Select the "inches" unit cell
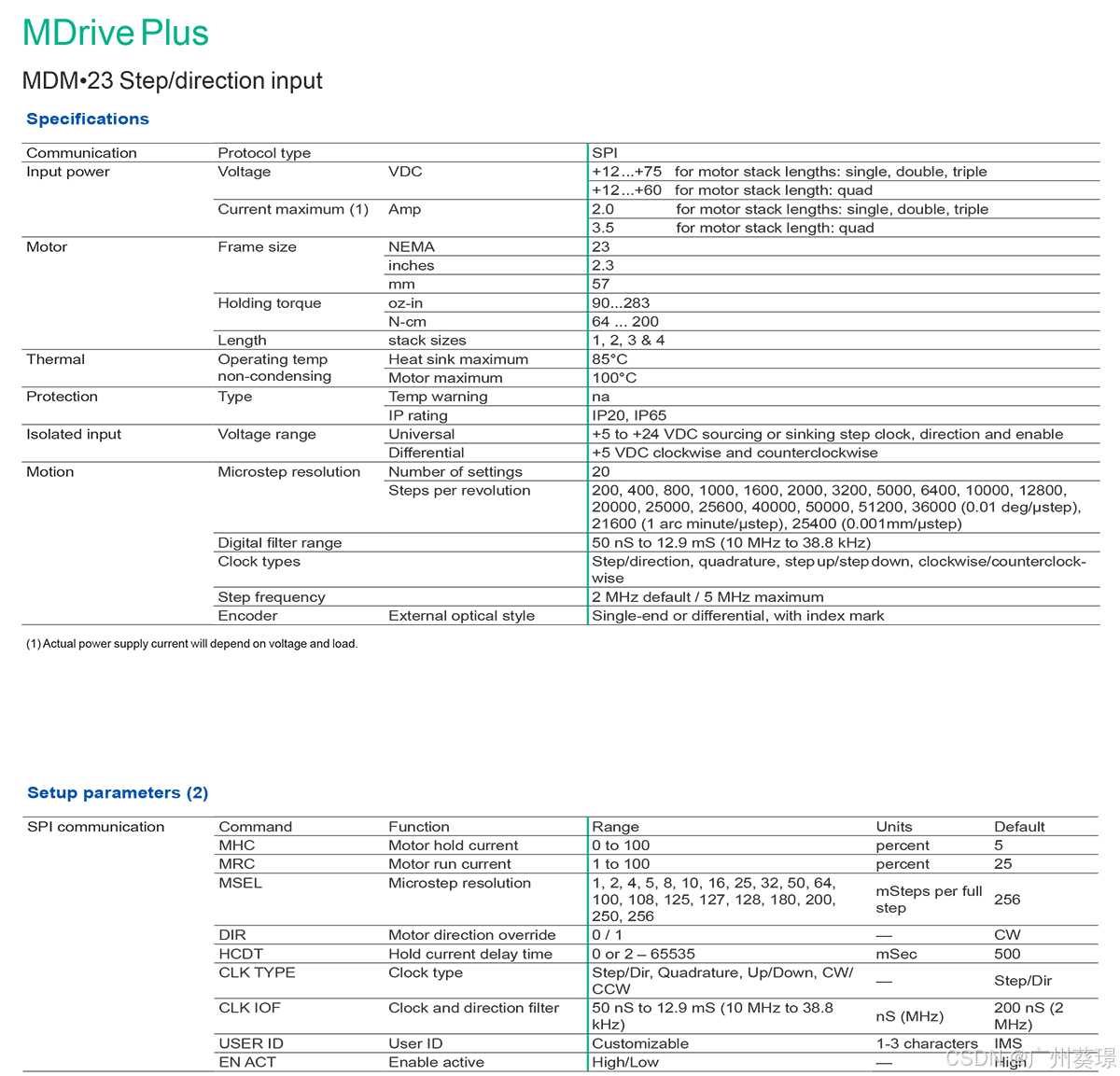This screenshot has height=1076, width=1120. tap(412, 266)
